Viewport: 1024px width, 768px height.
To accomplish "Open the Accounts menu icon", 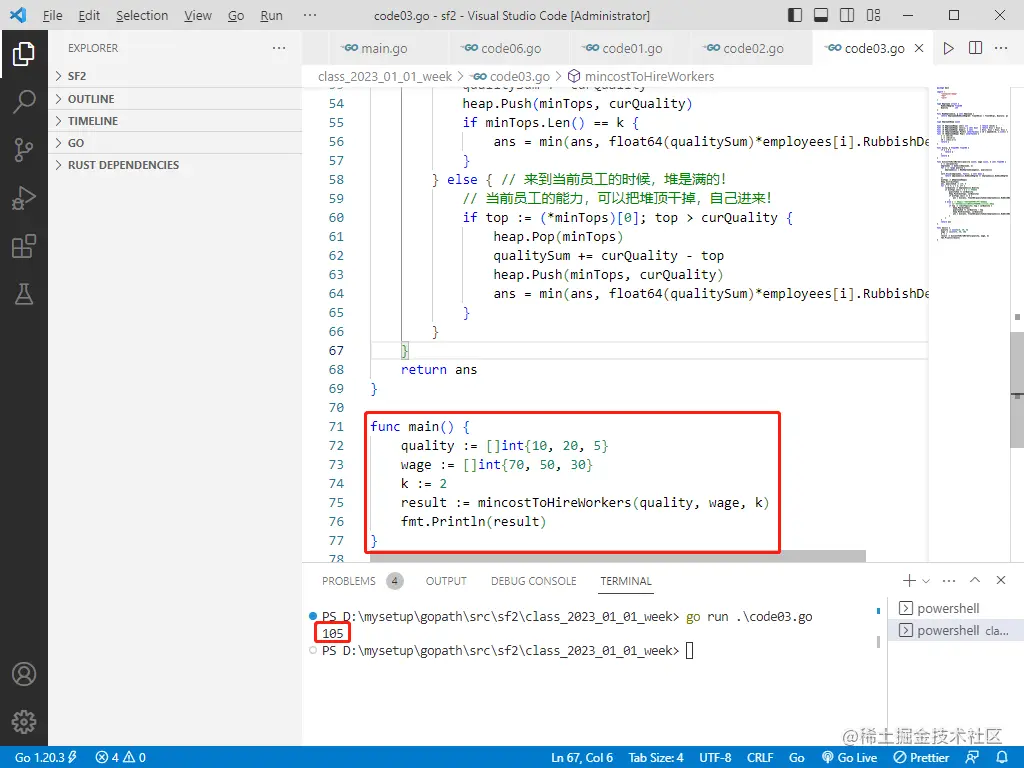I will (x=24, y=674).
